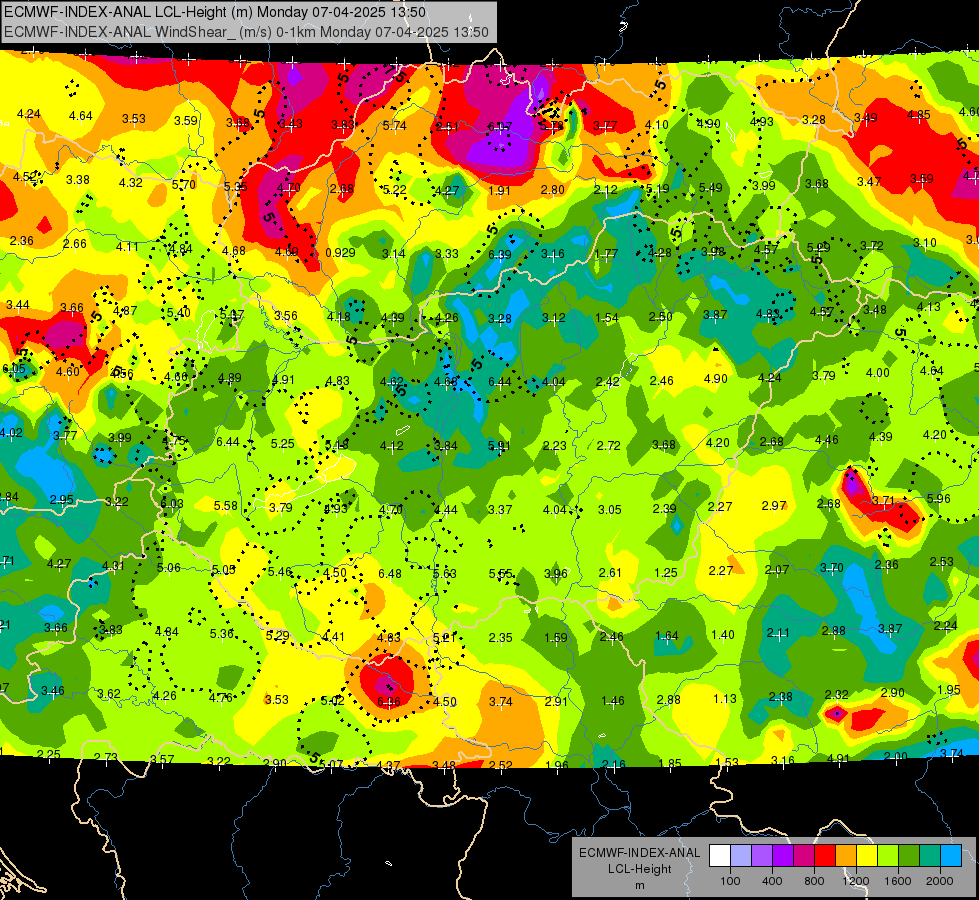Screen dimensions: 979x900
Task: Click the wind shear value '1.40'
Action: coord(723,635)
